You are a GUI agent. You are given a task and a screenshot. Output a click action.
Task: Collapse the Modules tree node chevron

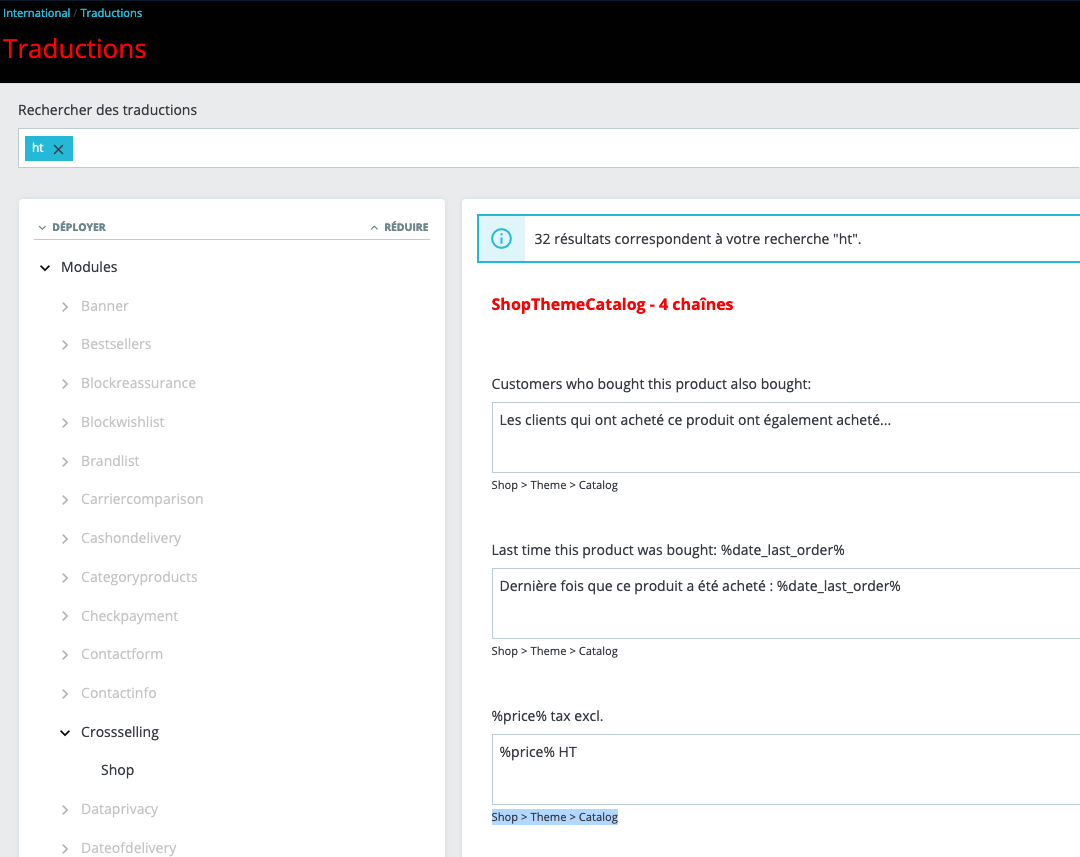(45, 267)
